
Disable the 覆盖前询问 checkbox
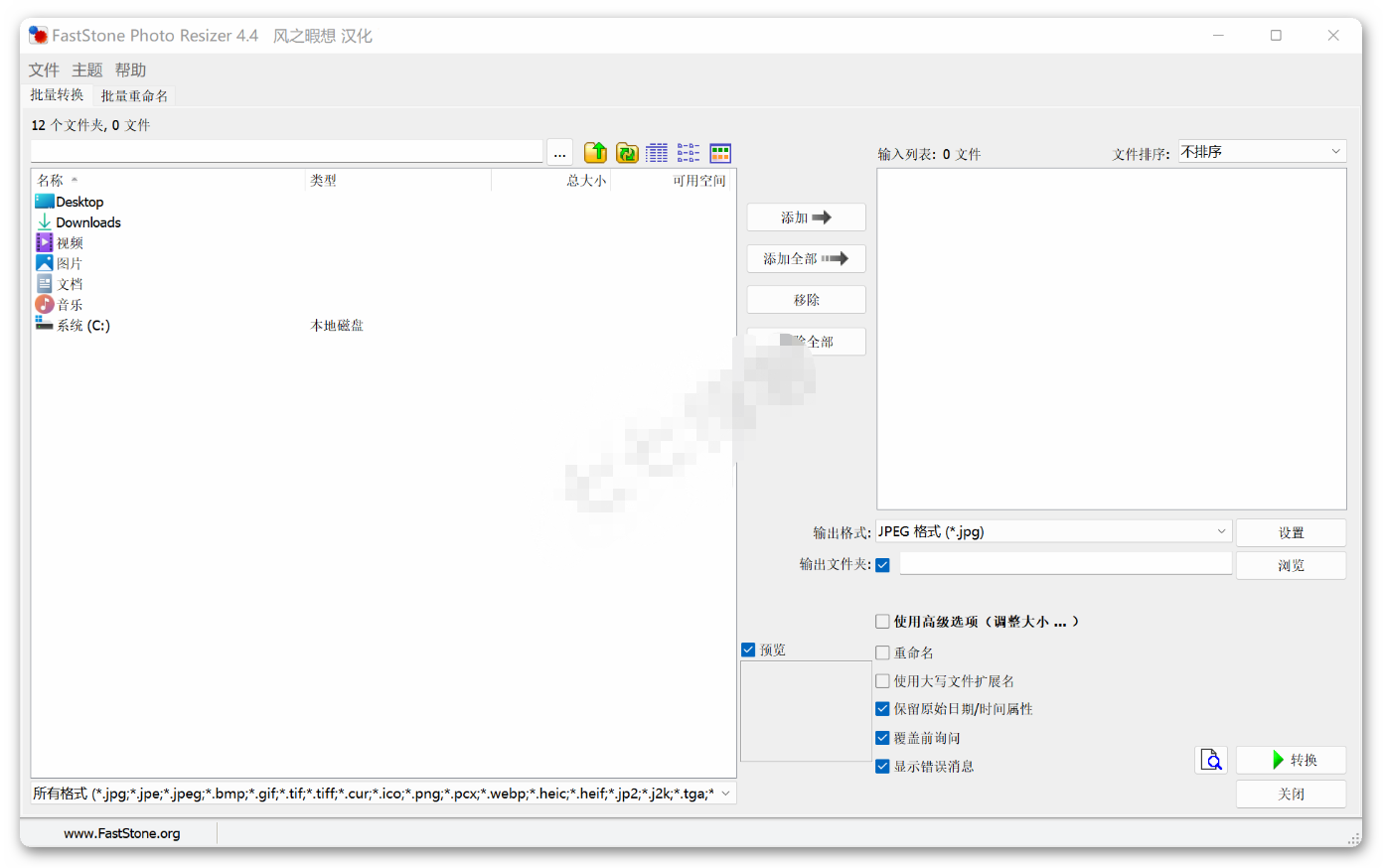(882, 738)
